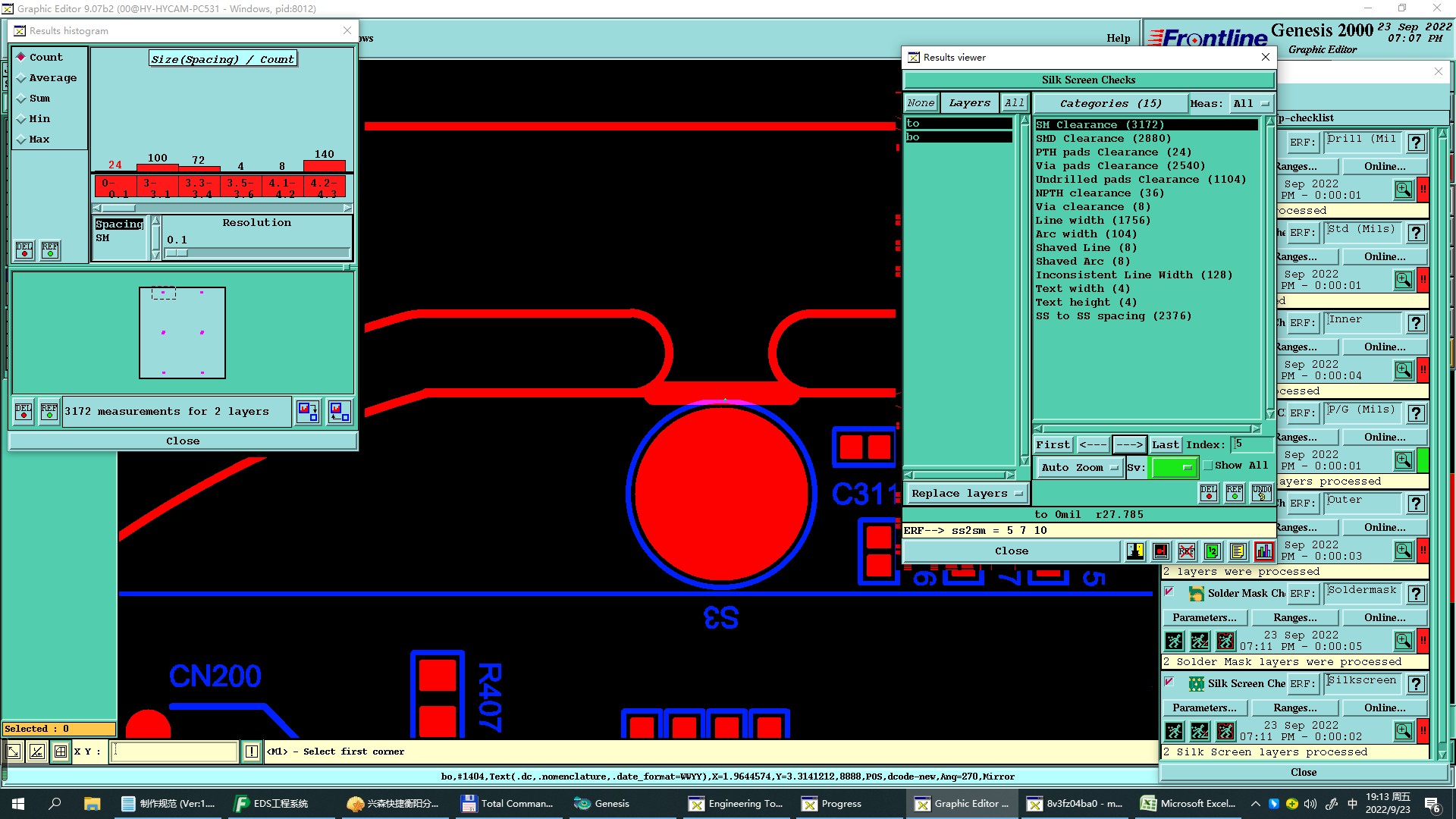The height and width of the screenshot is (819, 1456).
Task: Open histogram icon in Results viewer toolbar
Action: click(x=1263, y=551)
